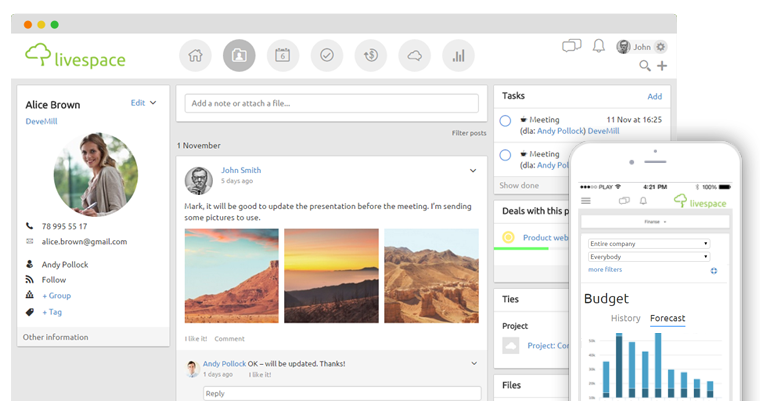Open the DeveMill company link under Alice Brown

[41, 121]
